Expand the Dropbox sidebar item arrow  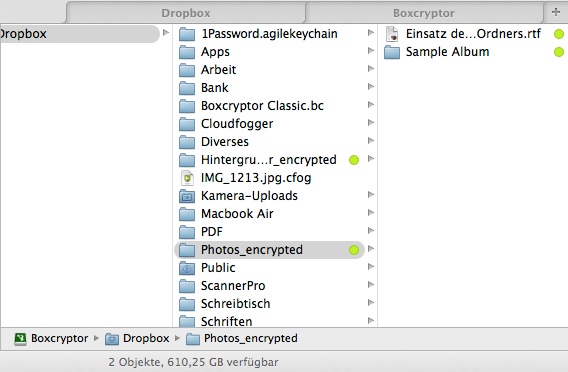[166, 33]
